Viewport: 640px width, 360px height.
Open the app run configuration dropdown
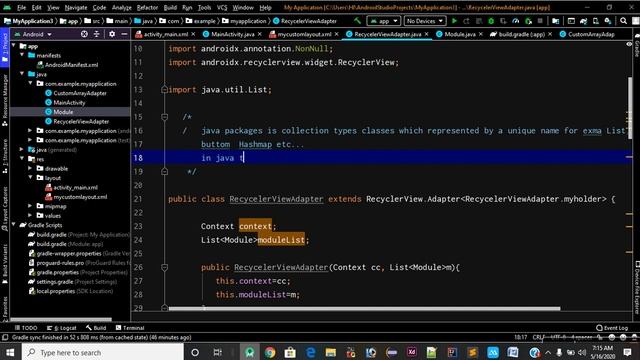click(x=384, y=21)
